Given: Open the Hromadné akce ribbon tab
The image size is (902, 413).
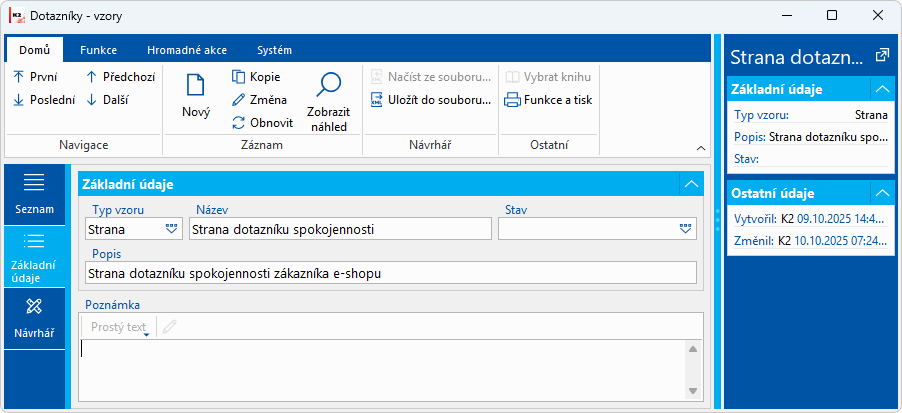Looking at the screenshot, I should [x=186, y=50].
